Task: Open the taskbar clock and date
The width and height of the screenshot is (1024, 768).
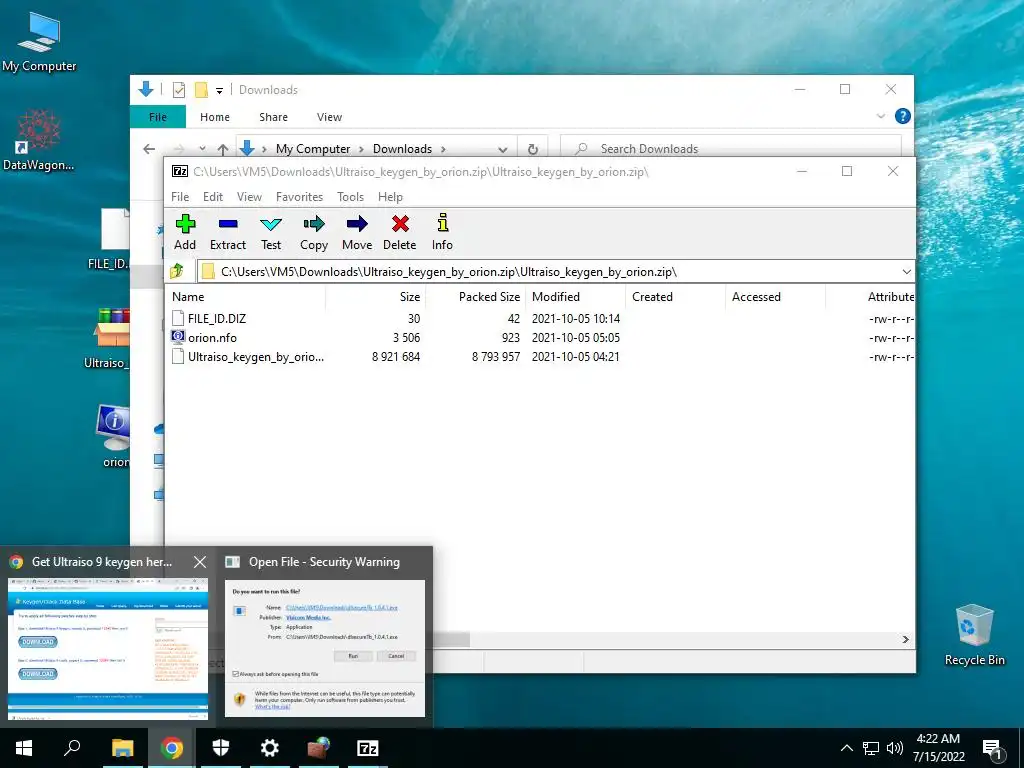Action: (x=938, y=748)
